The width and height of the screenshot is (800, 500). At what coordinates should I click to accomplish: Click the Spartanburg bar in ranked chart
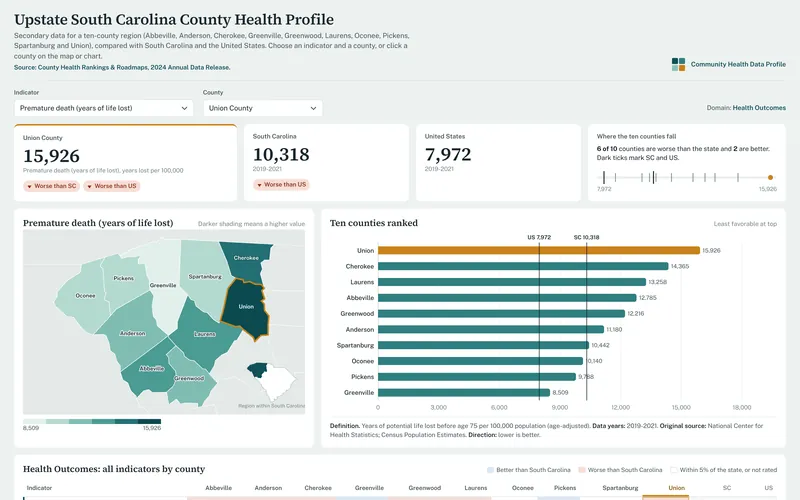pos(483,345)
